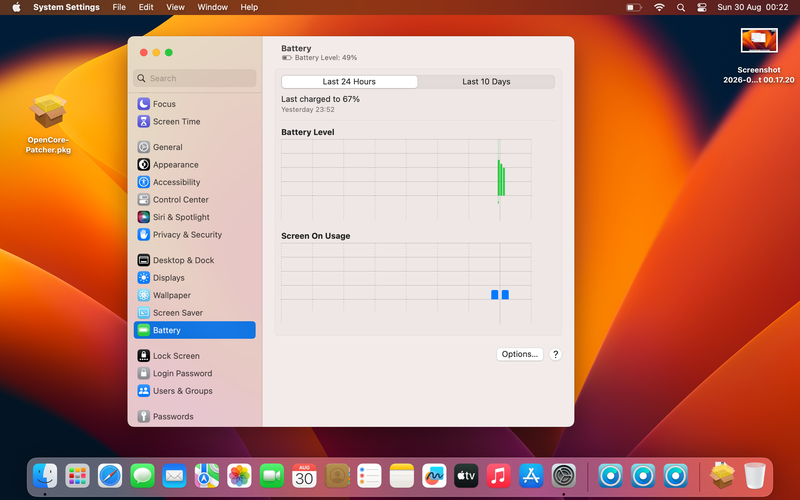The image size is (800, 500).
Task: Open Control Center from menu bar
Action: [702, 7]
